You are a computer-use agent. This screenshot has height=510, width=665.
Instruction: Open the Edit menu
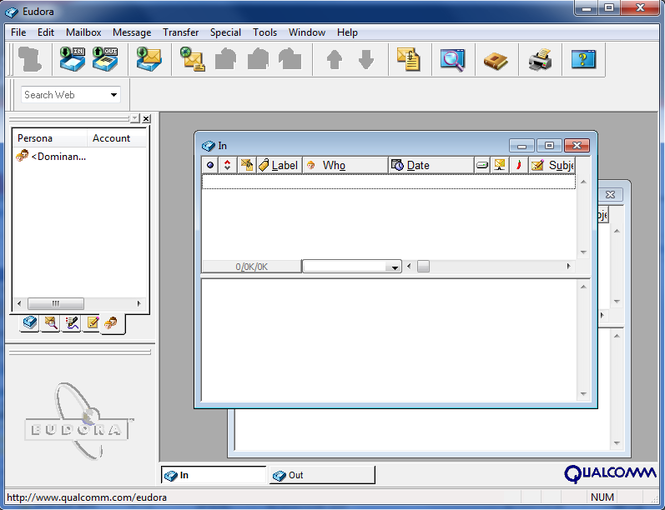[x=45, y=32]
